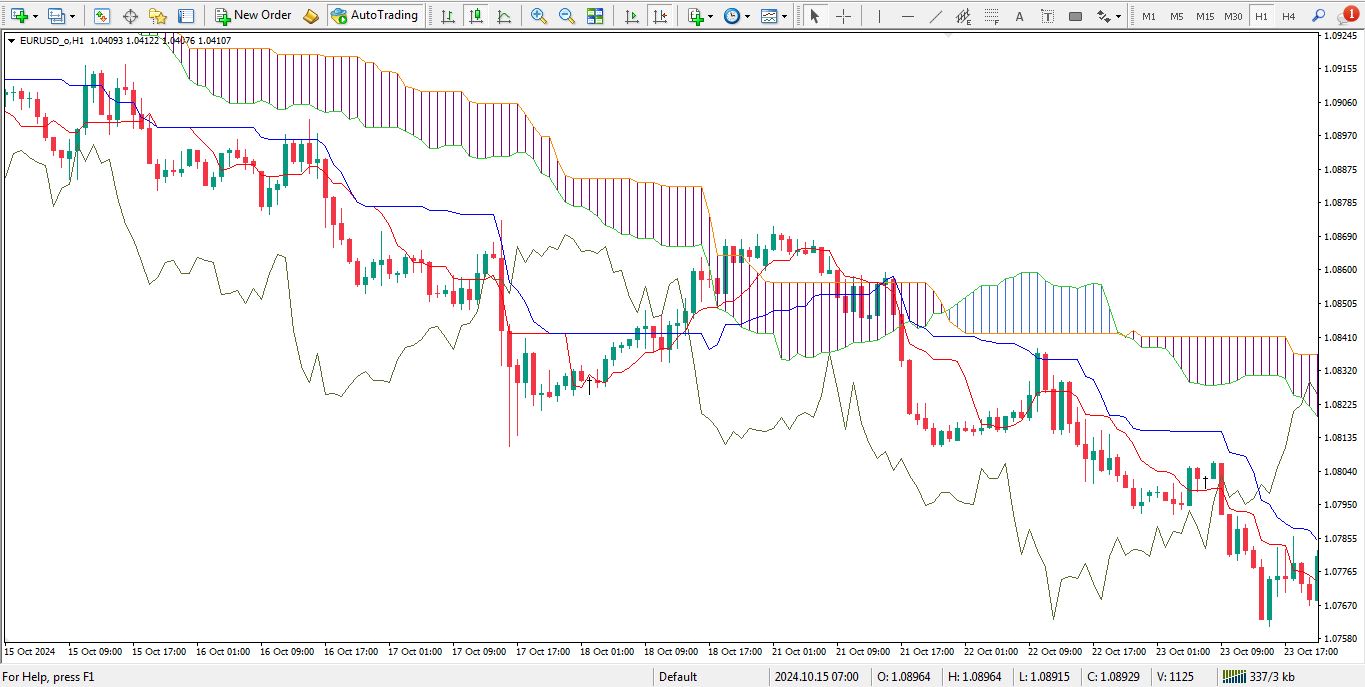Expand the new chart dropdown arrow
Viewport: 1365px width, 687px height.
(36, 16)
